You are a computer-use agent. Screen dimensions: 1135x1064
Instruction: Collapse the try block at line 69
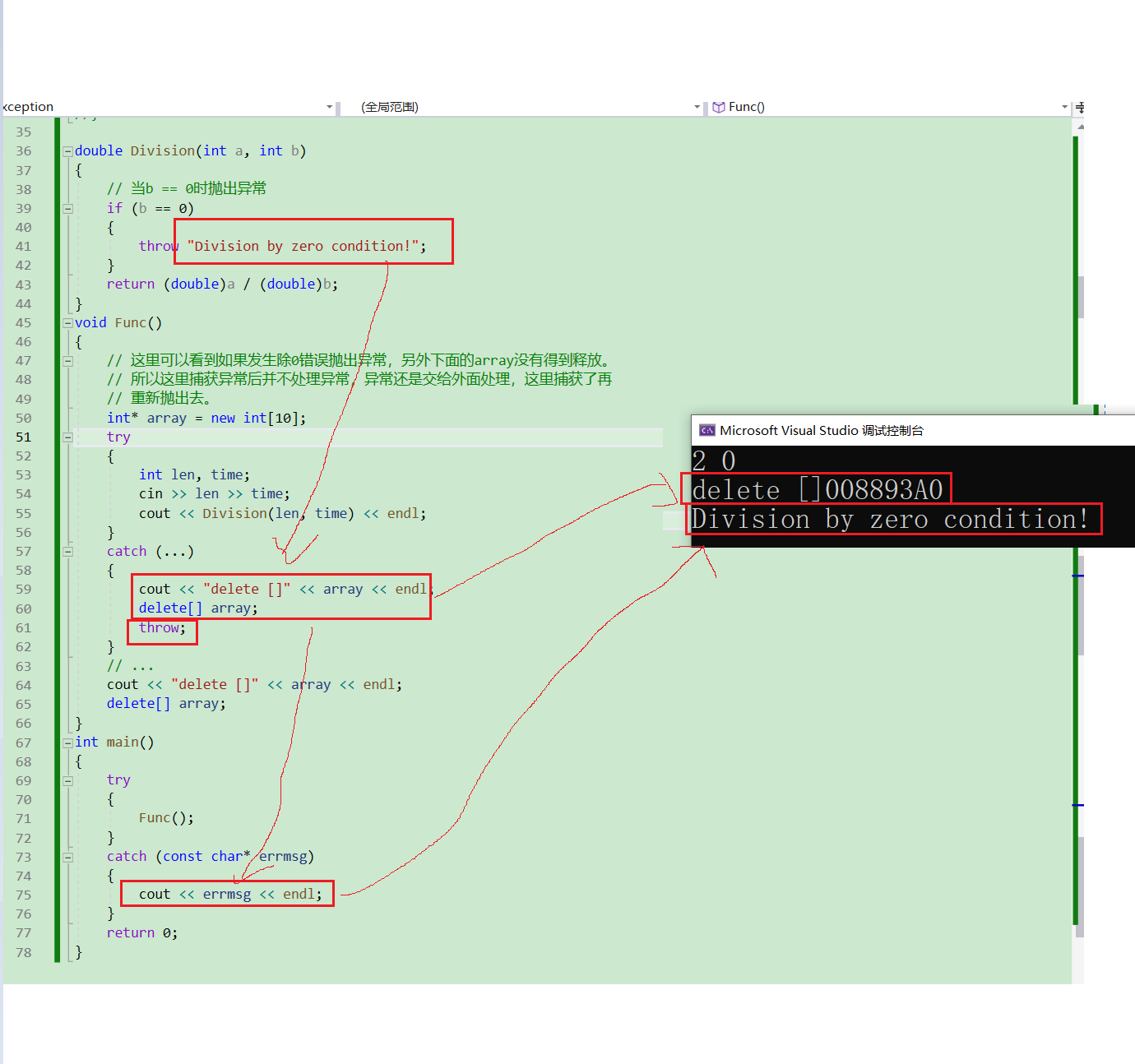(68, 780)
